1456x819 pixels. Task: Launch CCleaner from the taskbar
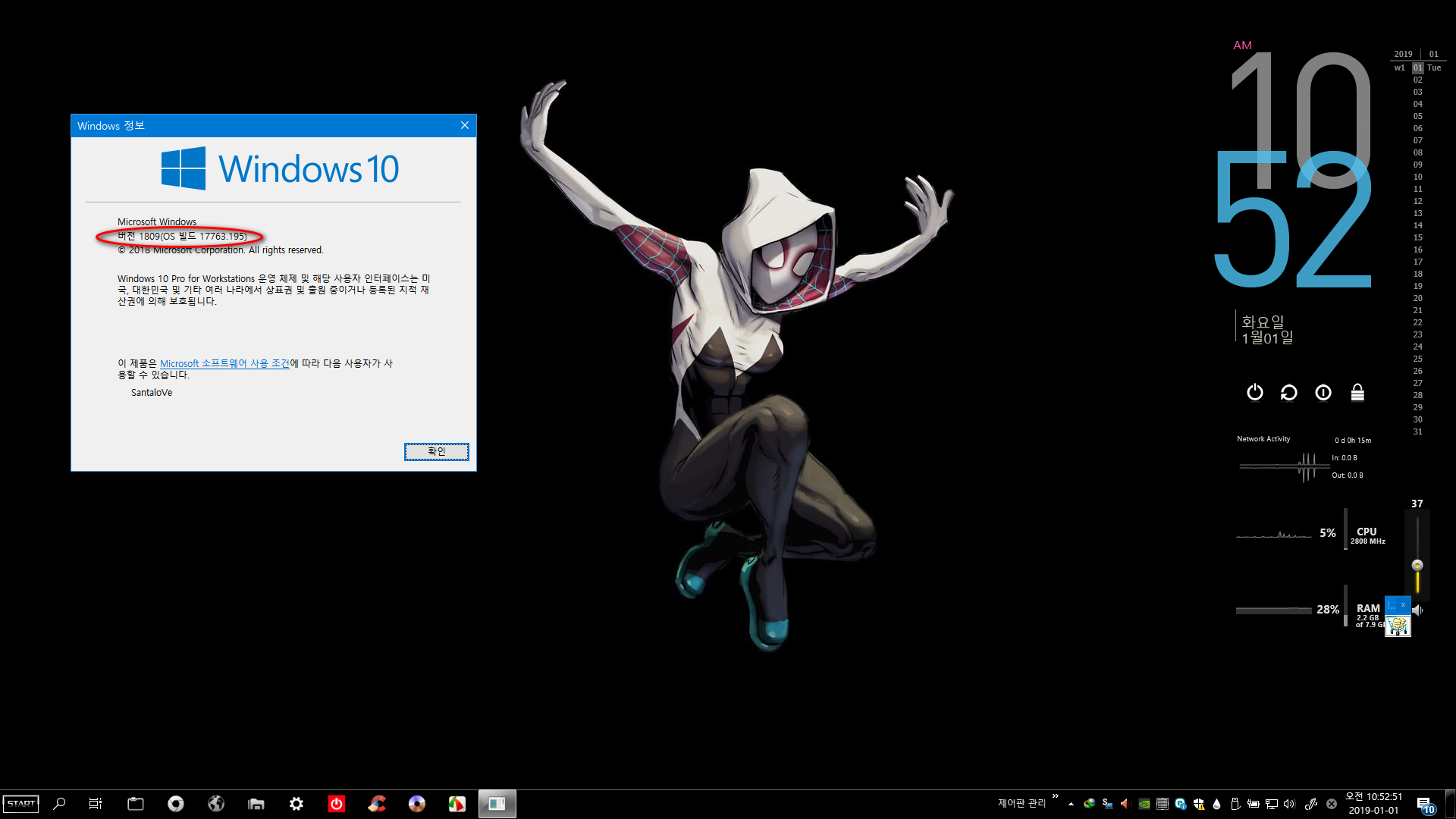click(377, 804)
